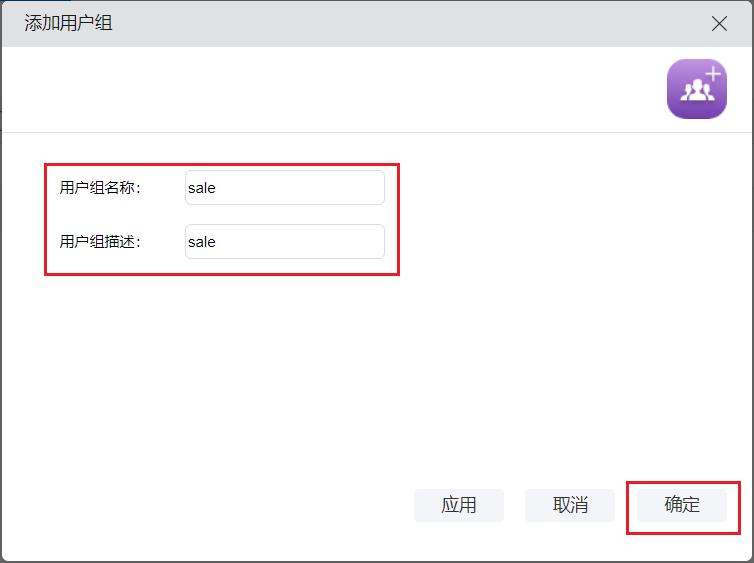Focus the 用户组描述 input field
Screen dimensions: 754x563
(284, 241)
